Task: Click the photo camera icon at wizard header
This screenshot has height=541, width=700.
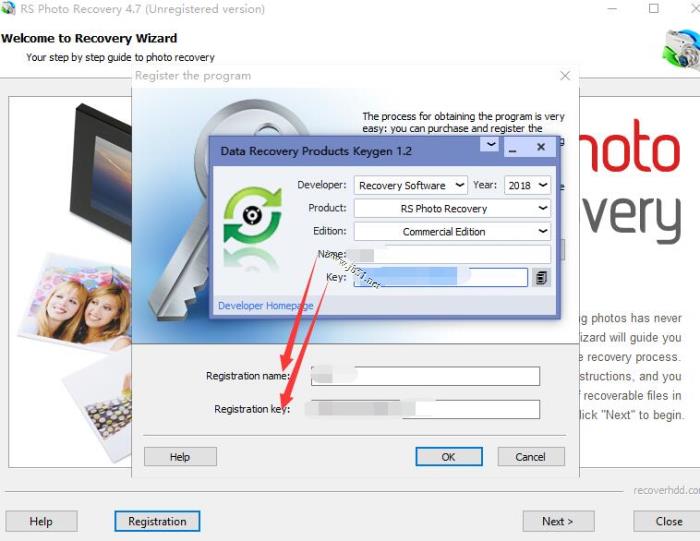Action: coord(681,51)
